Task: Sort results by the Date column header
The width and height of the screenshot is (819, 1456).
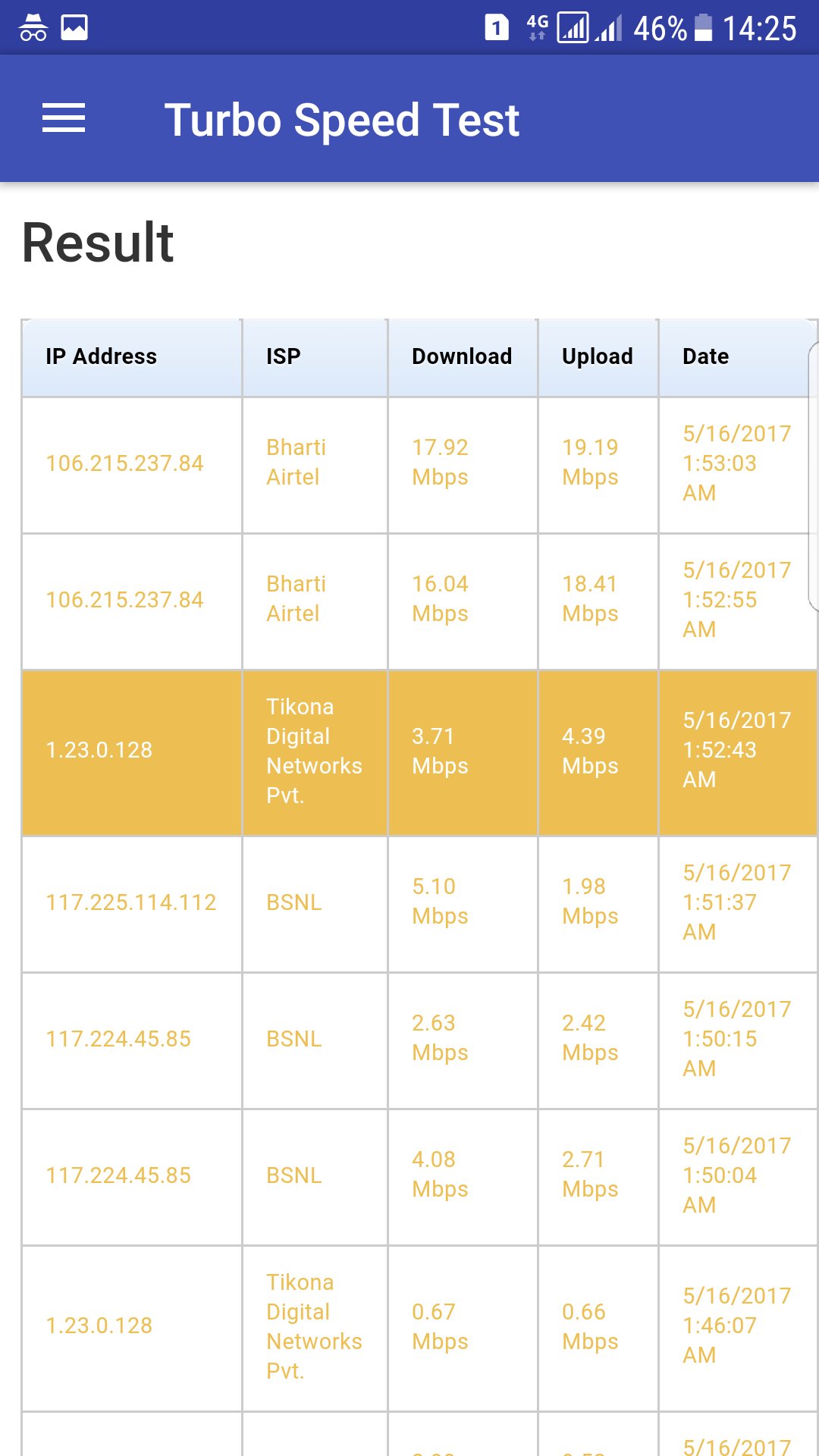Action: coord(704,356)
